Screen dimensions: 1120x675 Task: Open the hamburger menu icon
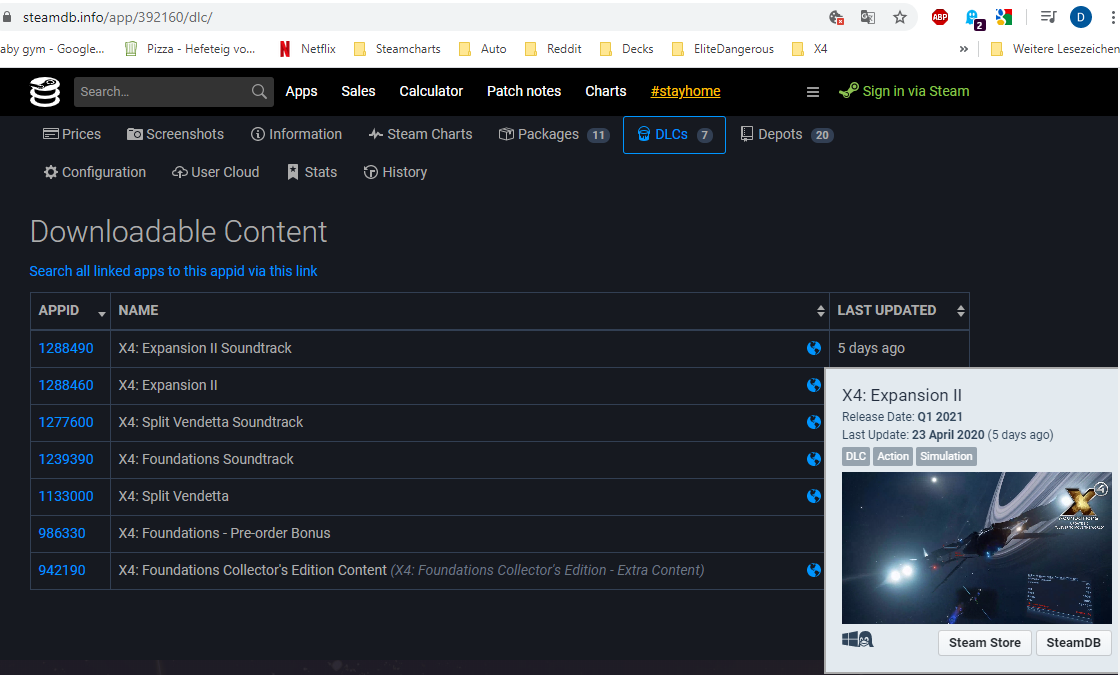(x=813, y=91)
